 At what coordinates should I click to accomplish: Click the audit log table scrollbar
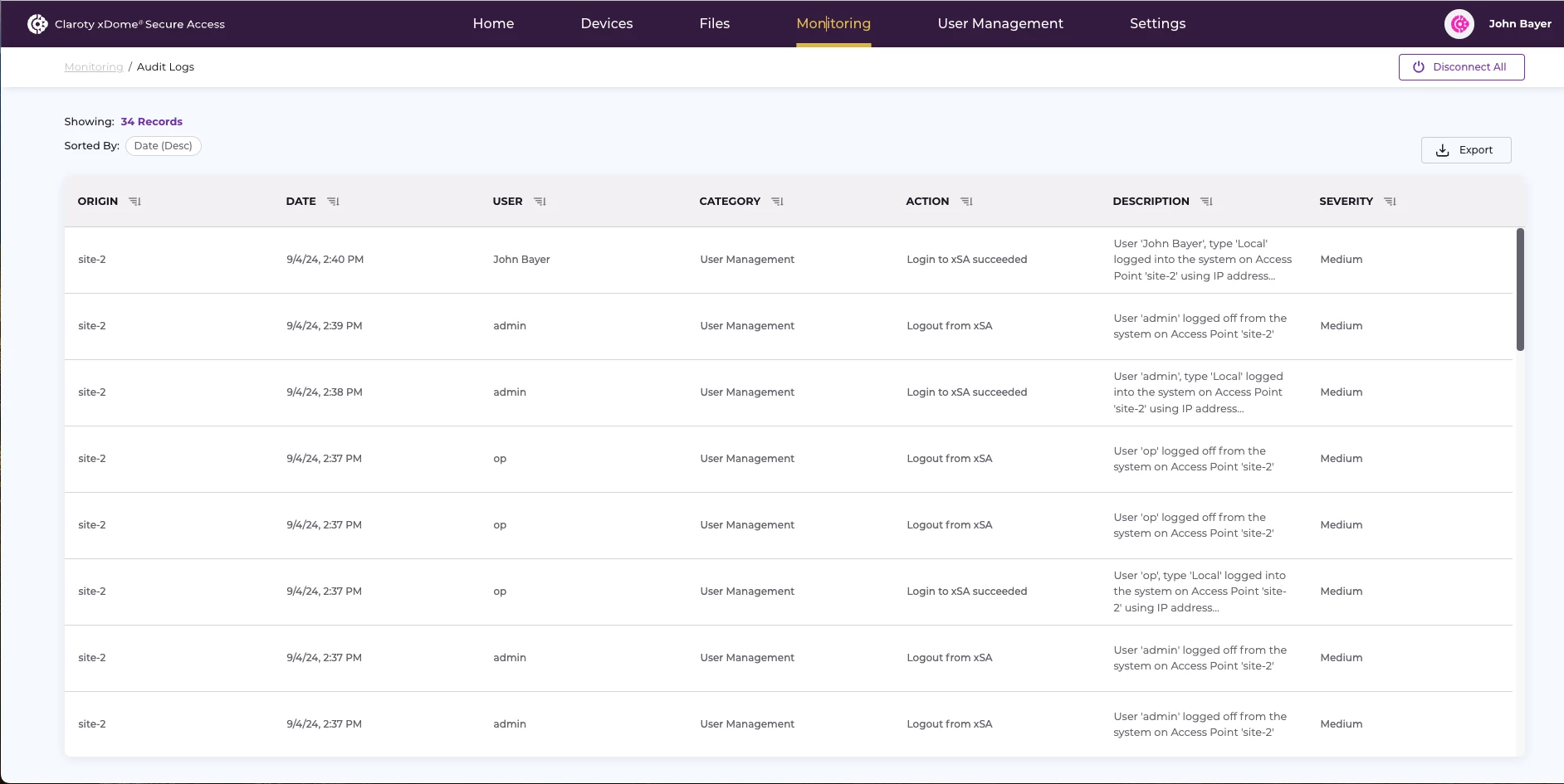point(1520,290)
